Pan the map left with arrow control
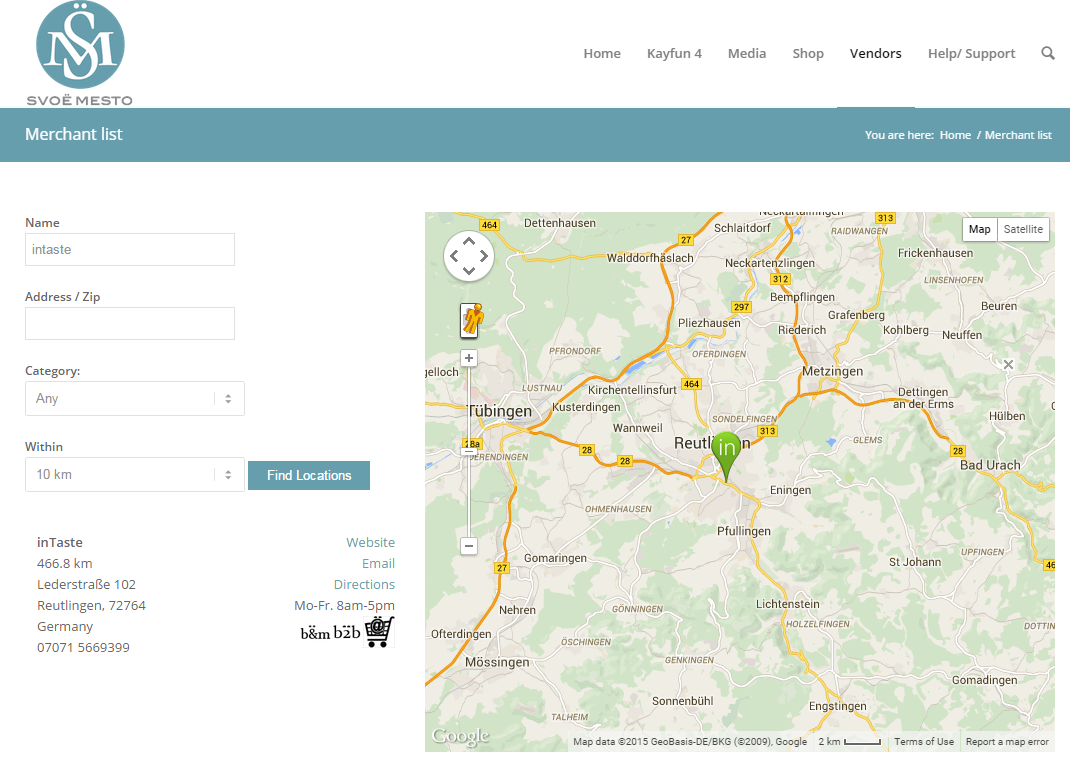This screenshot has height=761, width=1070. pyautogui.click(x=454, y=257)
